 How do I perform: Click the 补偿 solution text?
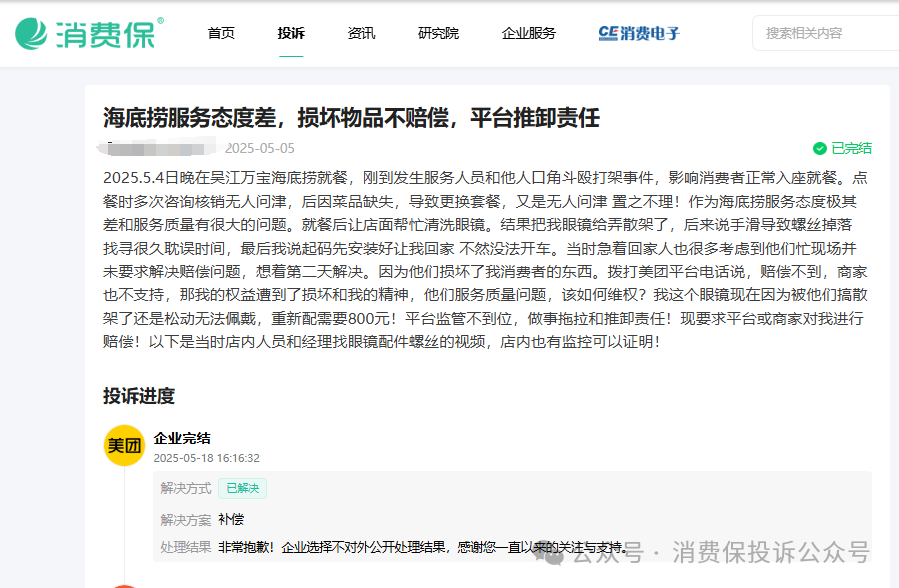231,519
